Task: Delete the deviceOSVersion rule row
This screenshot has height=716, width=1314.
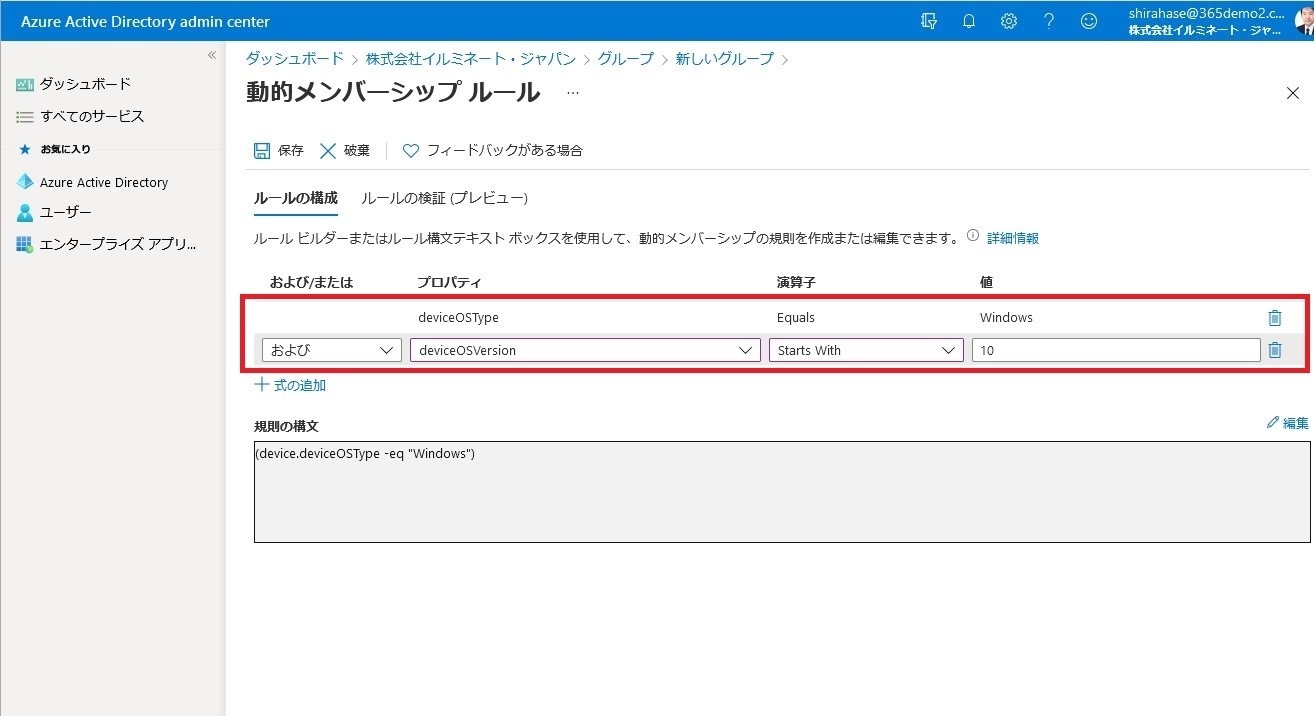Action: tap(1275, 350)
